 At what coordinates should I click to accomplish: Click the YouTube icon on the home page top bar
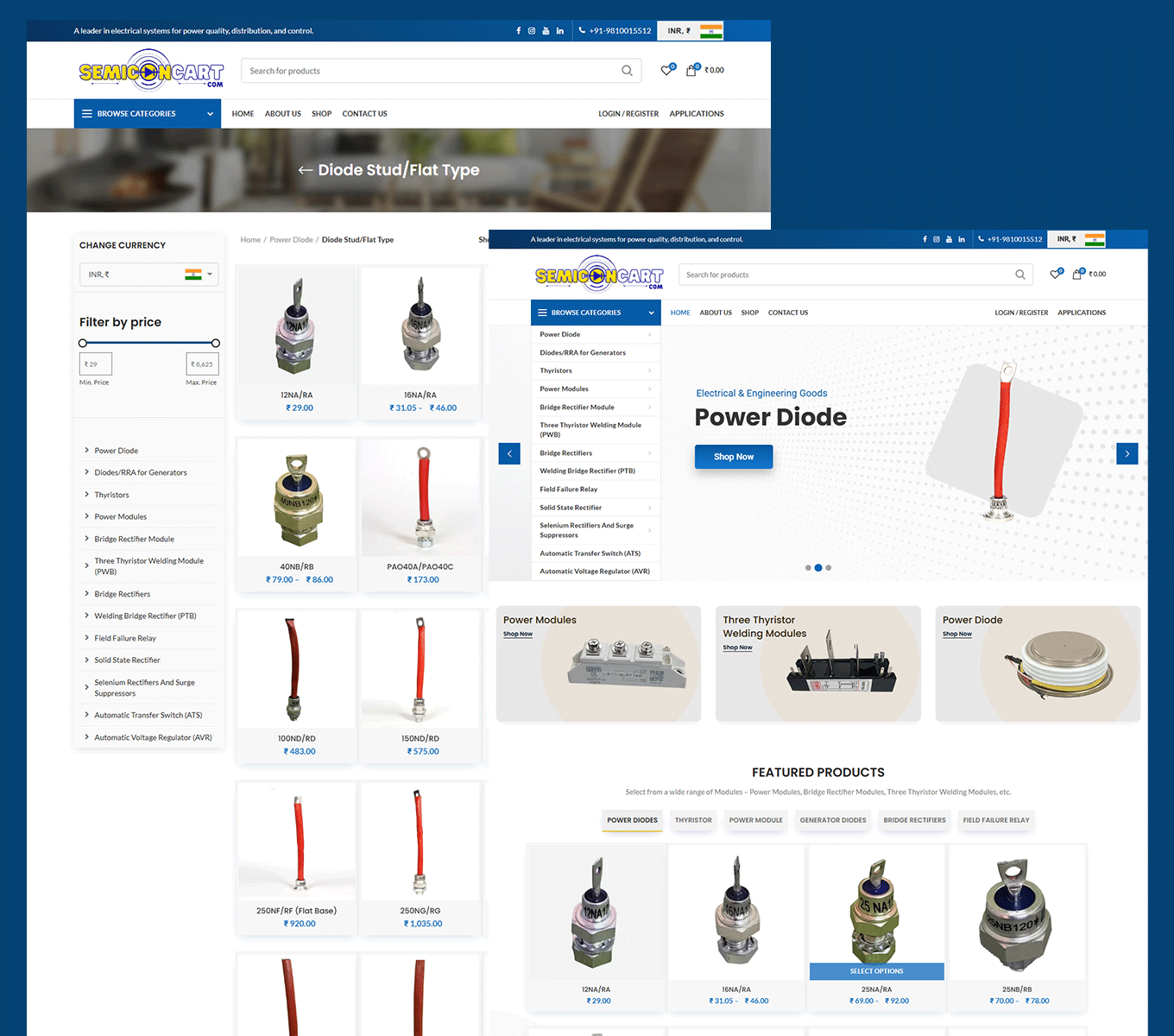pyautogui.click(x=949, y=239)
